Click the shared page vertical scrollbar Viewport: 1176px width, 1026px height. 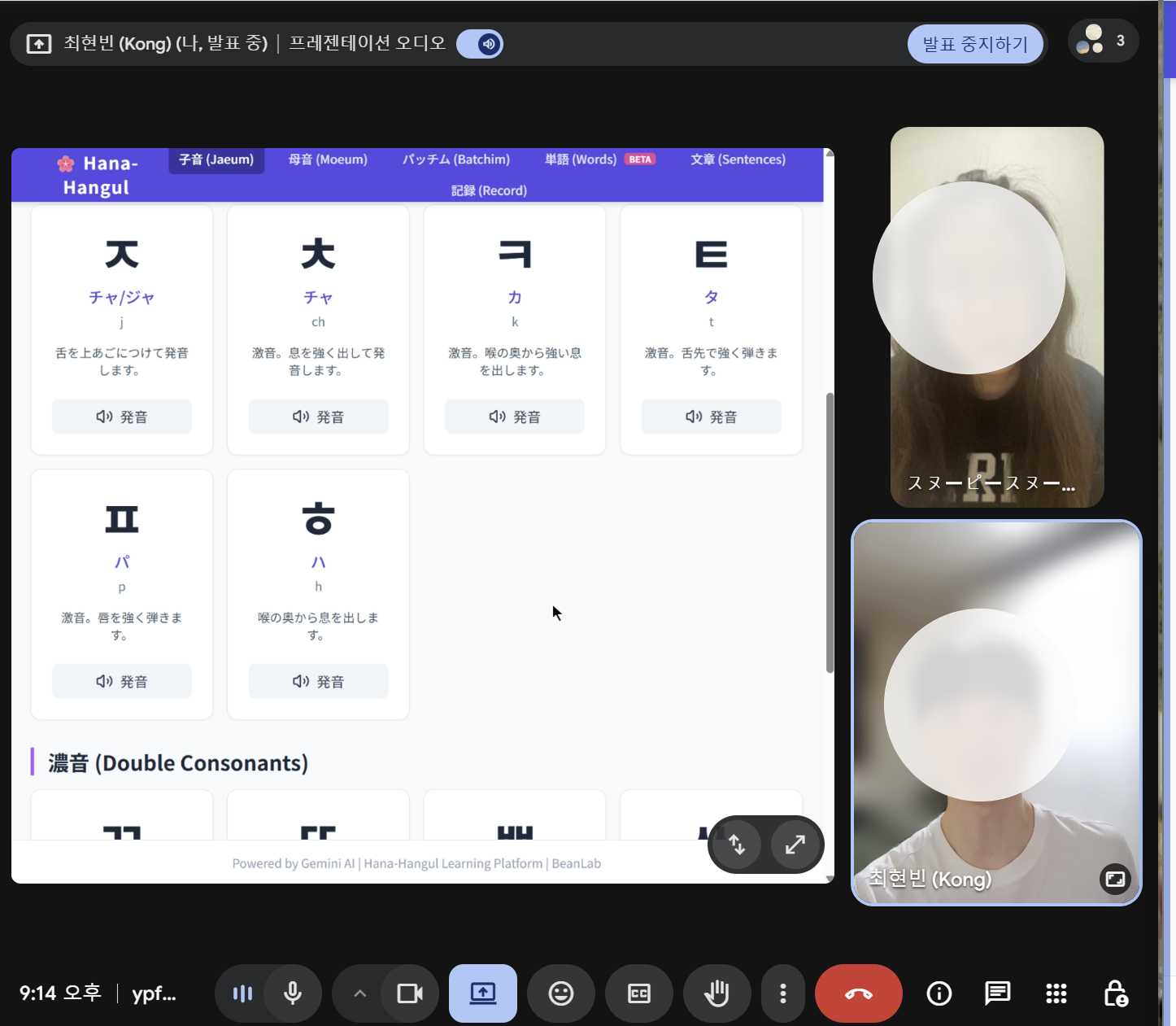[830, 533]
